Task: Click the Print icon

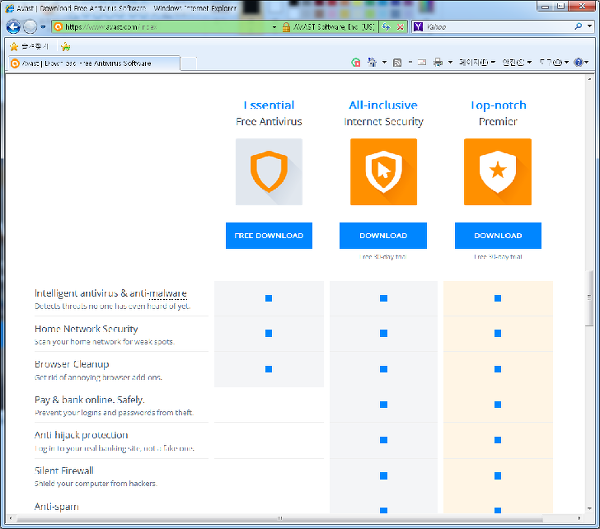Action: (x=438, y=62)
